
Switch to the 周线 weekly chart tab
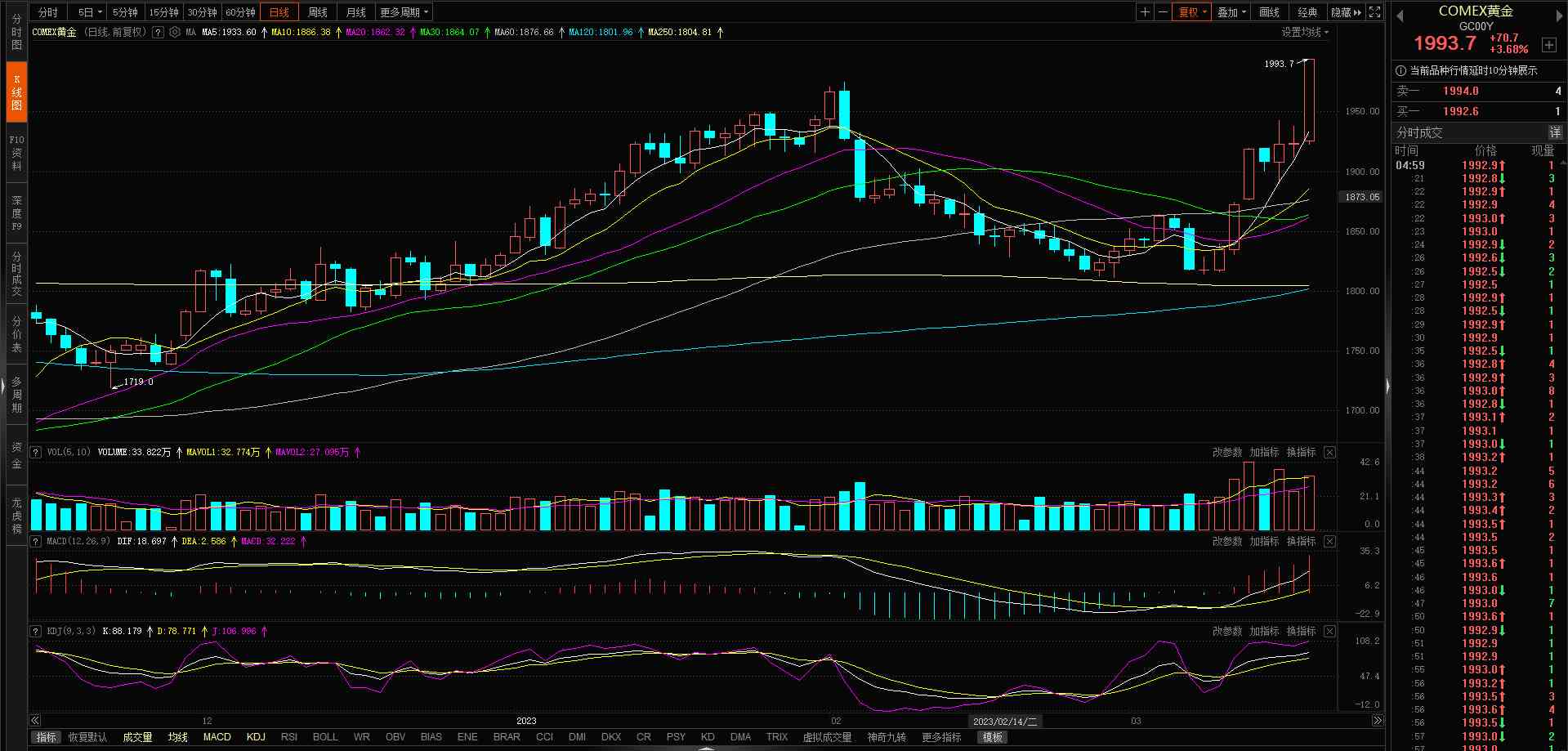tap(317, 12)
